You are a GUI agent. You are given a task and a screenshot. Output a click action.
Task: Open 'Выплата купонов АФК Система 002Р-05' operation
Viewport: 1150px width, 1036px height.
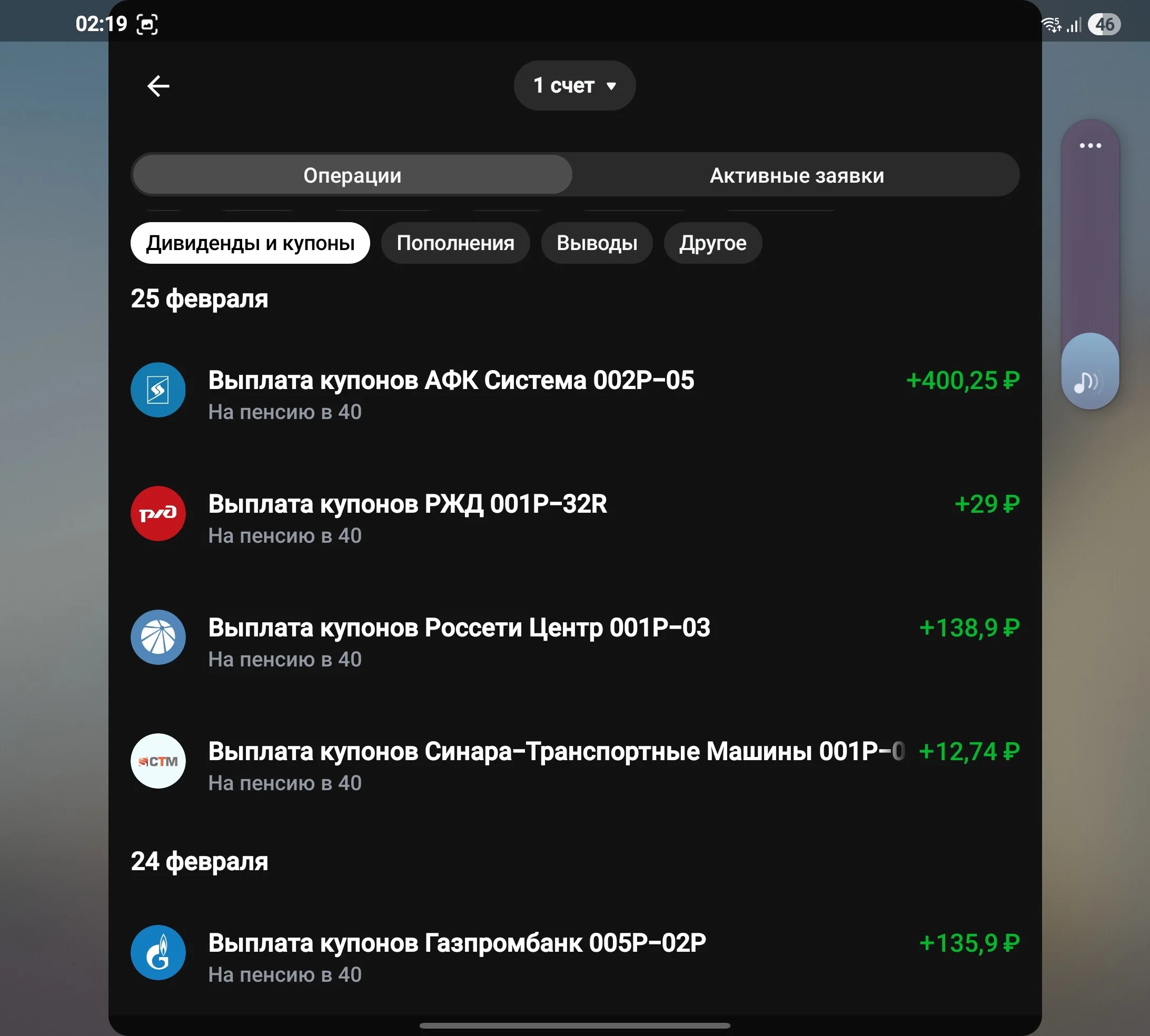(575, 394)
